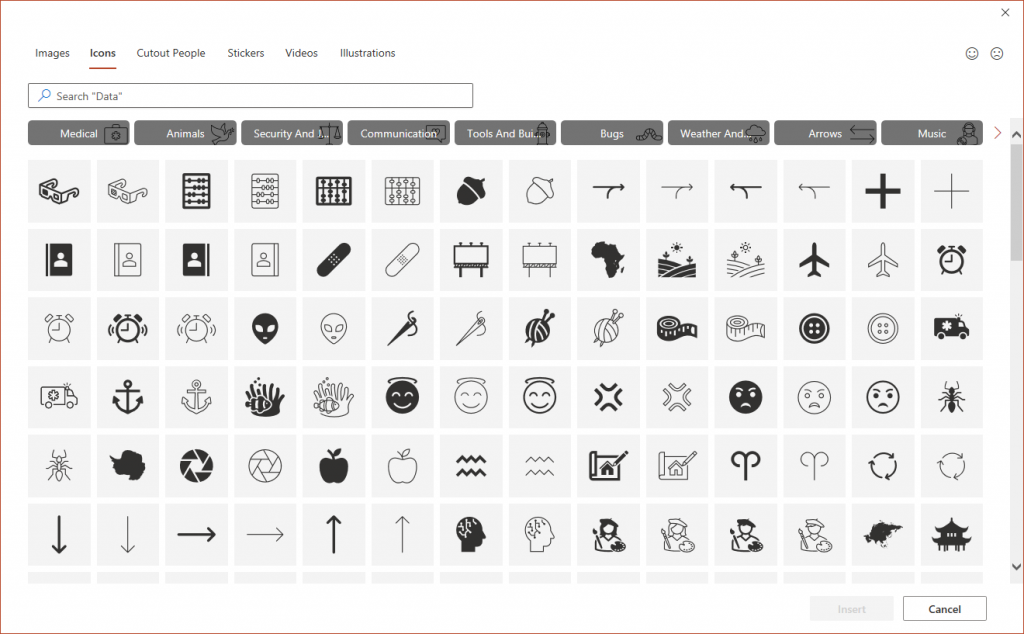This screenshot has width=1024, height=634.
Task: Select the acorn icon
Action: (471, 191)
